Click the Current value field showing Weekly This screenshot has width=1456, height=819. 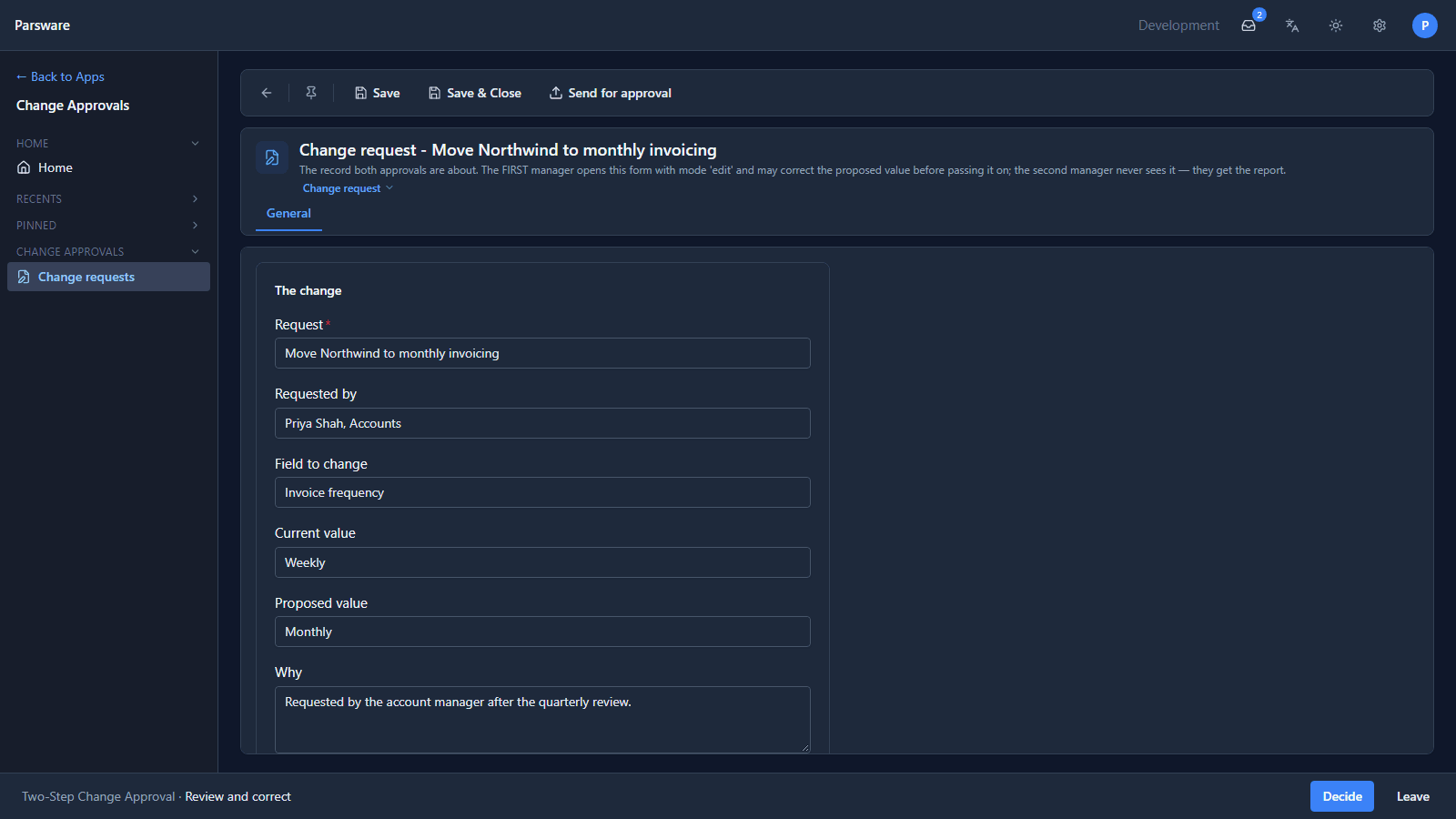pyautogui.click(x=542, y=562)
